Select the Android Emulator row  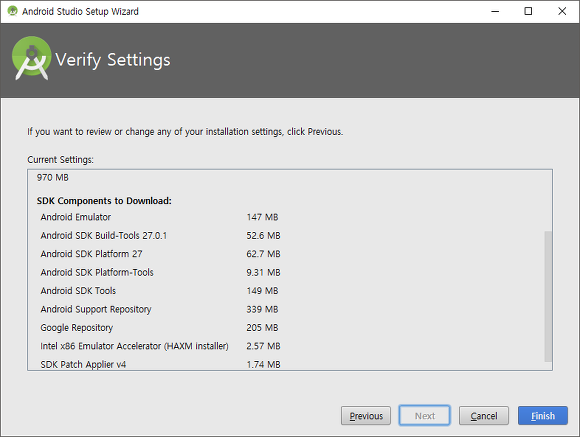159,217
